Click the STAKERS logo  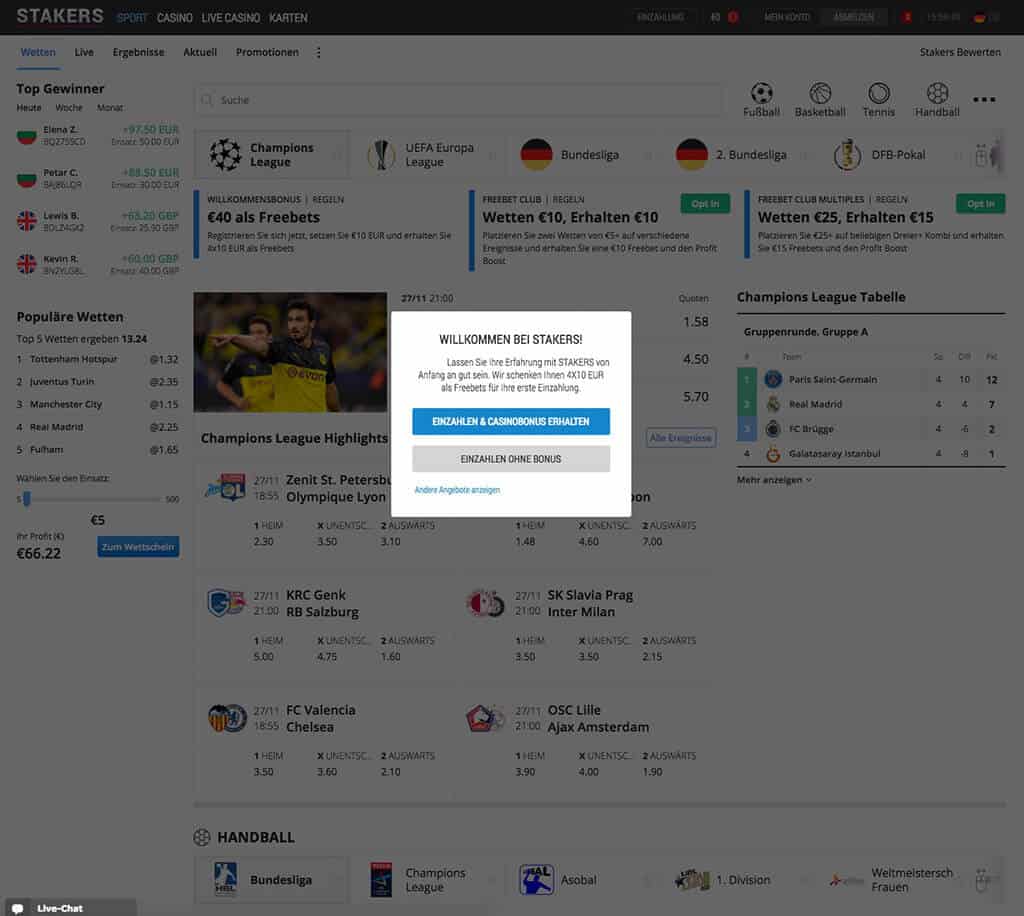click(x=59, y=16)
